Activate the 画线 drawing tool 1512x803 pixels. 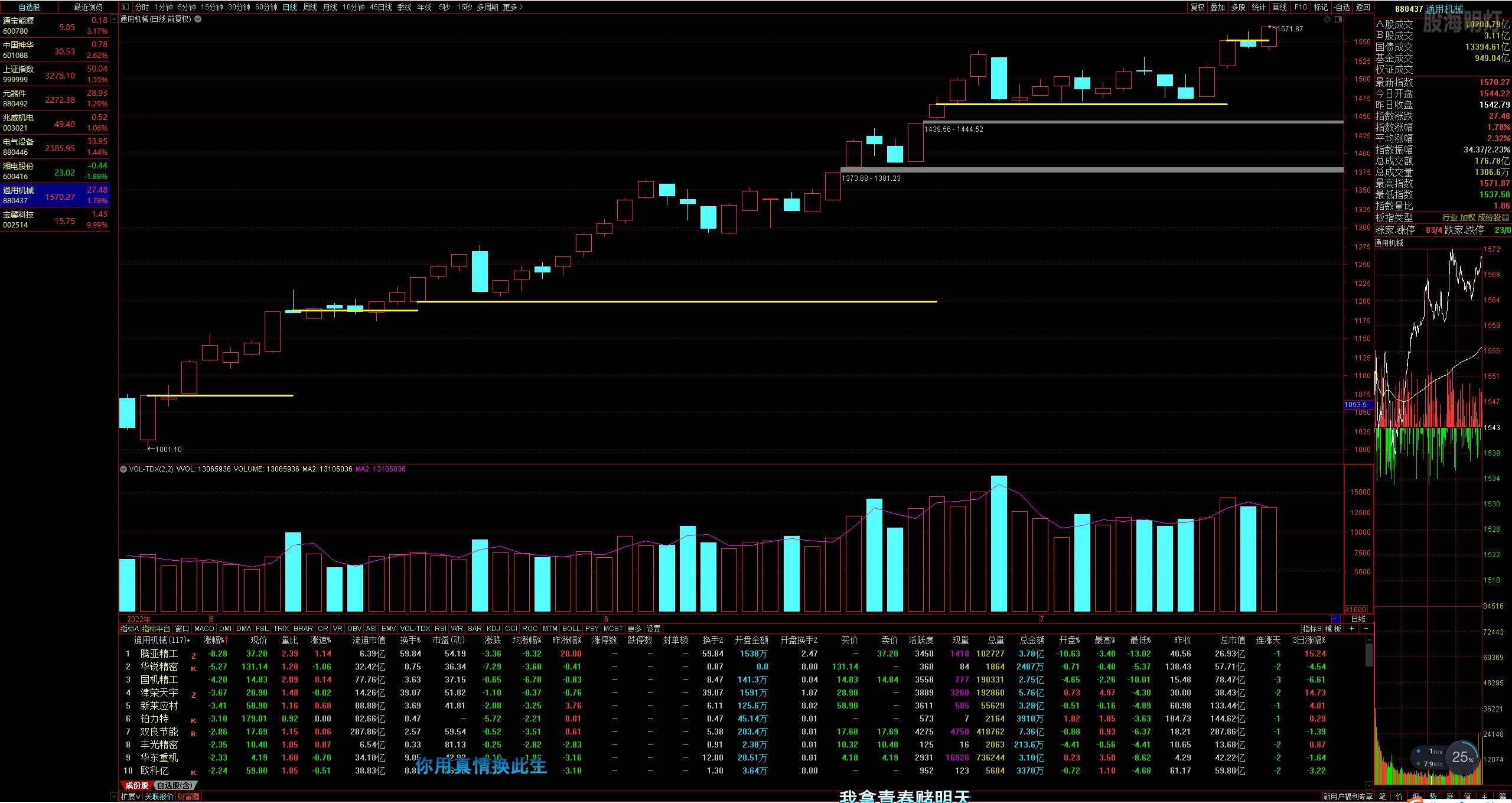point(1279,7)
